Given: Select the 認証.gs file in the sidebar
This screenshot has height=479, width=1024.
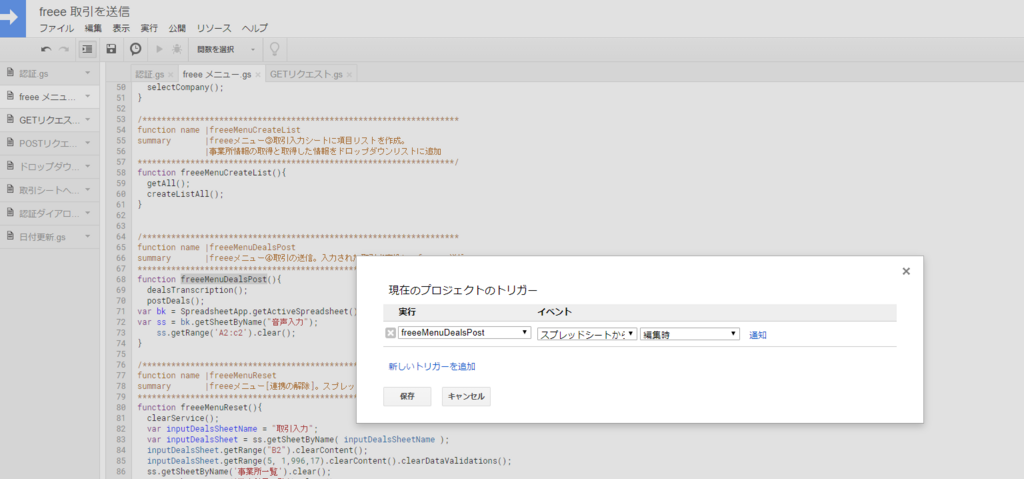Looking at the screenshot, I should tap(49, 73).
